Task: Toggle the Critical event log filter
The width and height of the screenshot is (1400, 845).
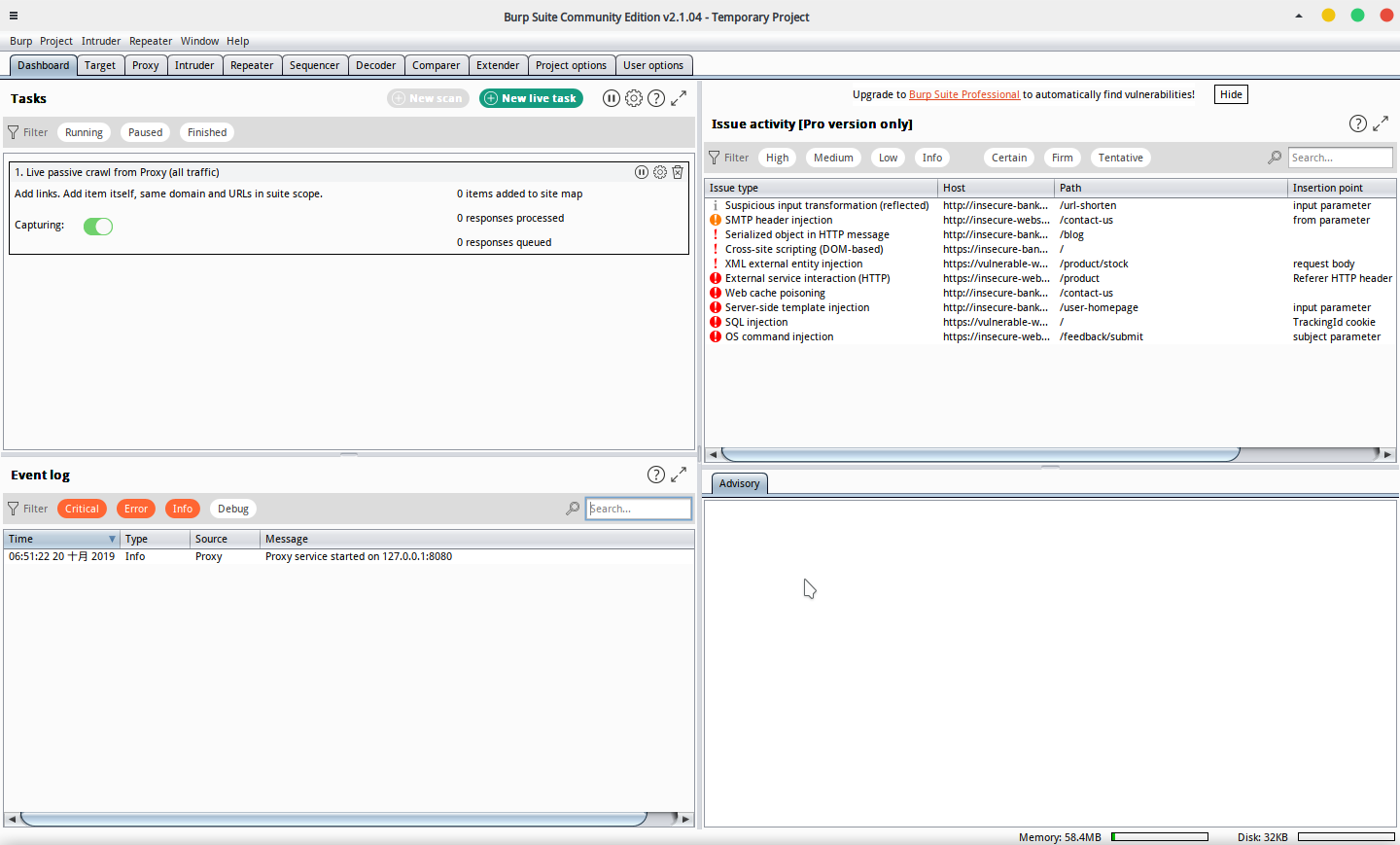Action: [82, 509]
